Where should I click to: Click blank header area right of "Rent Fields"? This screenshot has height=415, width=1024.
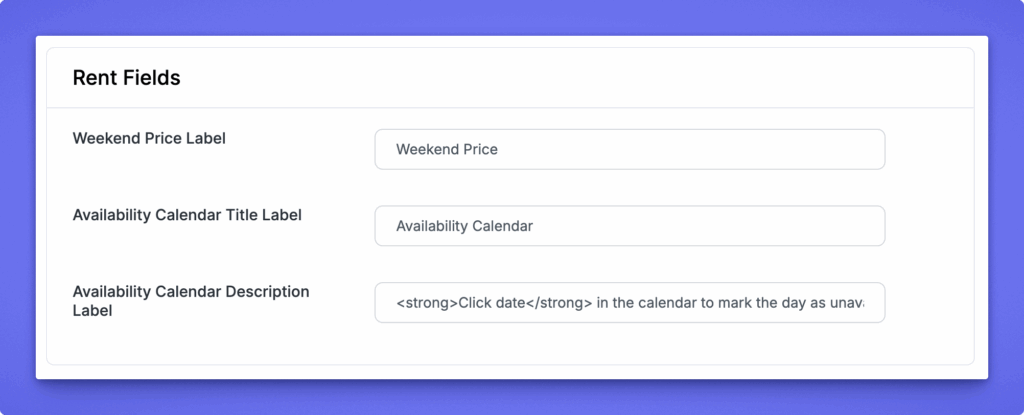click(x=600, y=78)
